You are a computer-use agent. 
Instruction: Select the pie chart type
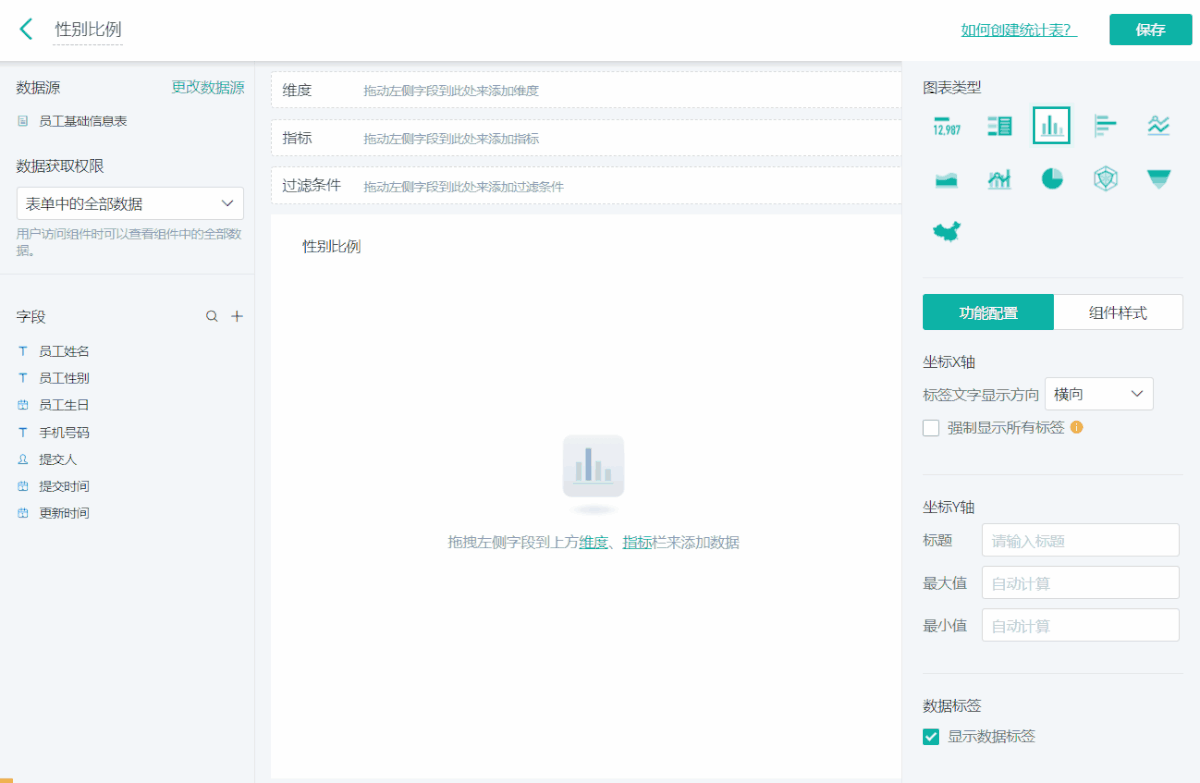(1052, 179)
